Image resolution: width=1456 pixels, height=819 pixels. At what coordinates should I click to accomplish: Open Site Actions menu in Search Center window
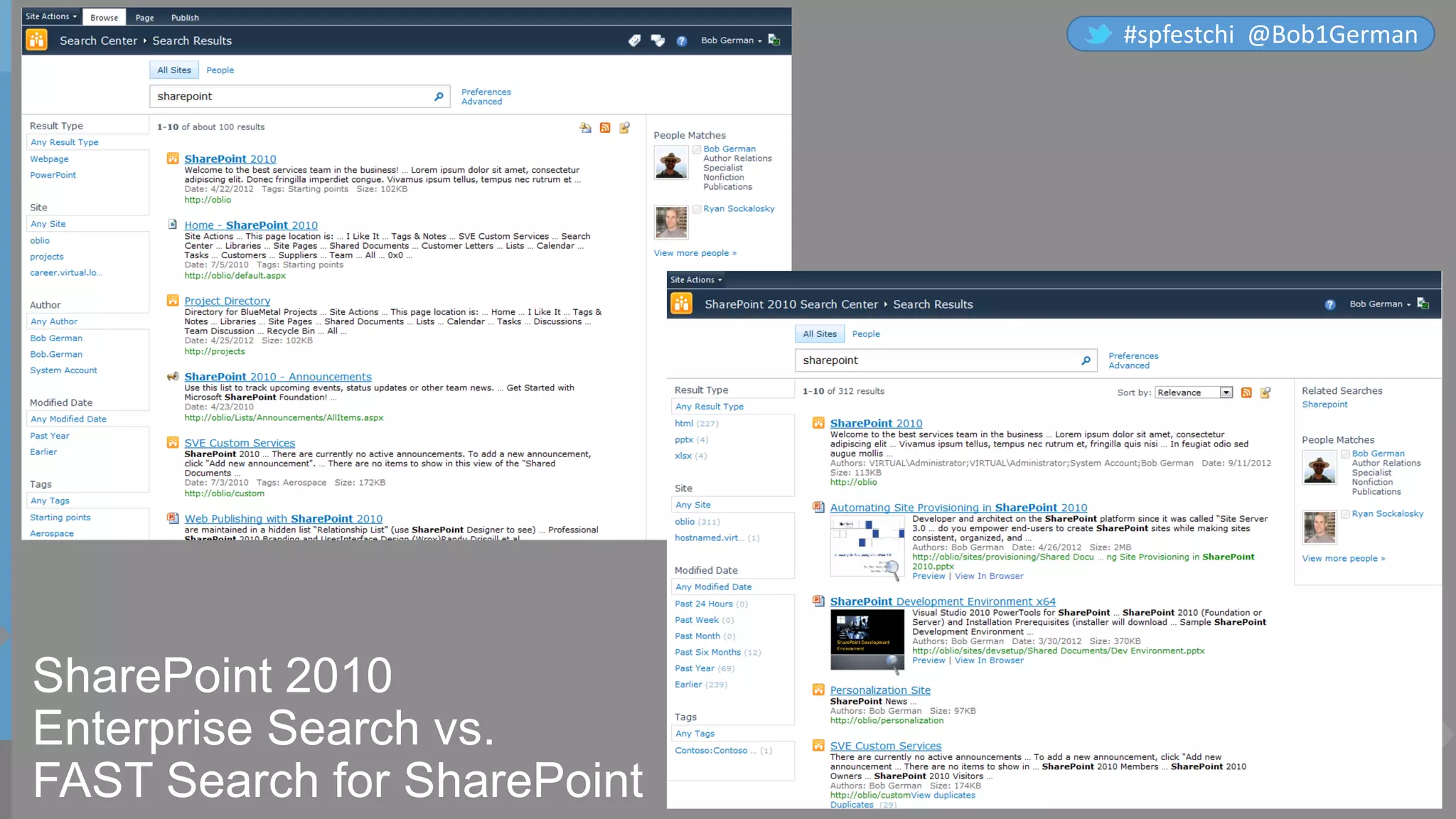point(51,16)
